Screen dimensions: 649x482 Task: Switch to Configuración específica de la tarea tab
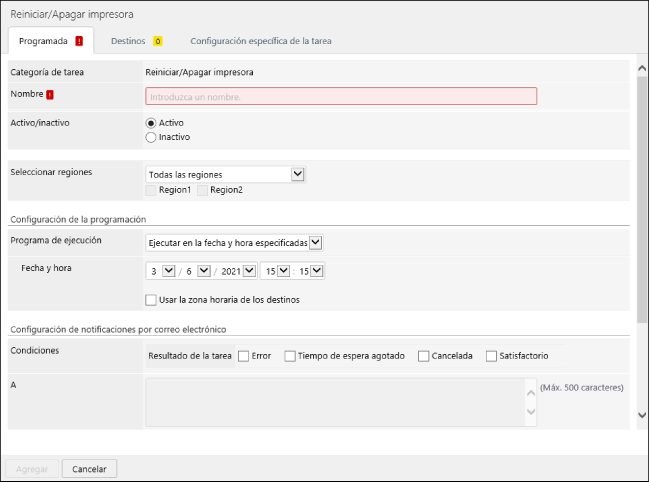(x=261, y=41)
